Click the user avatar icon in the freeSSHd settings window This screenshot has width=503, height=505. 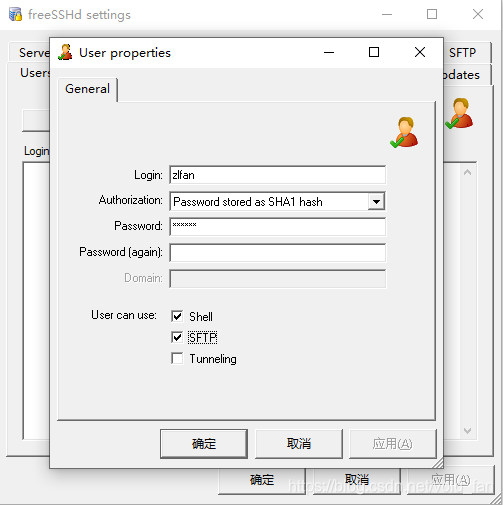[x=459, y=113]
